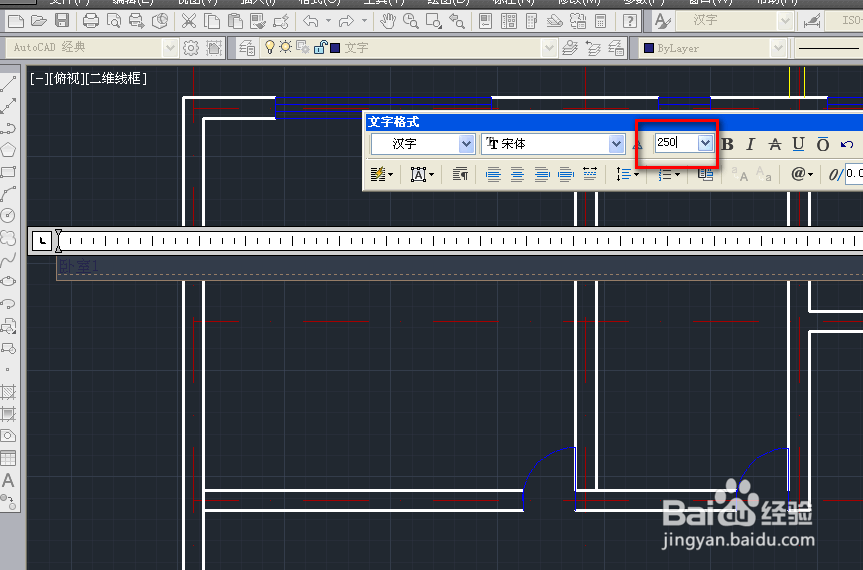Click the text height 250 input field
This screenshot has height=570, width=863.
pos(676,143)
